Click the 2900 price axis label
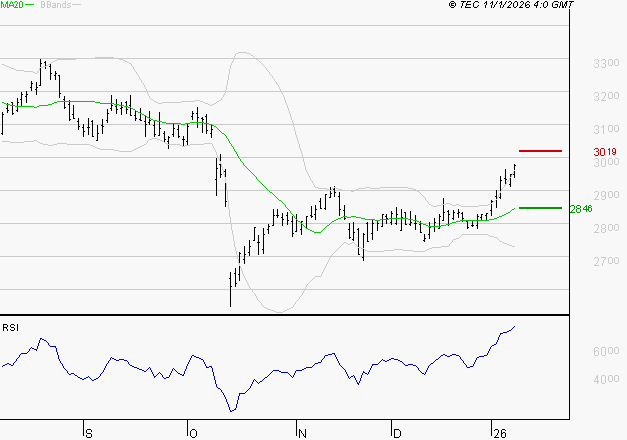Image resolution: width=627 pixels, height=440 pixels. [x=606, y=195]
